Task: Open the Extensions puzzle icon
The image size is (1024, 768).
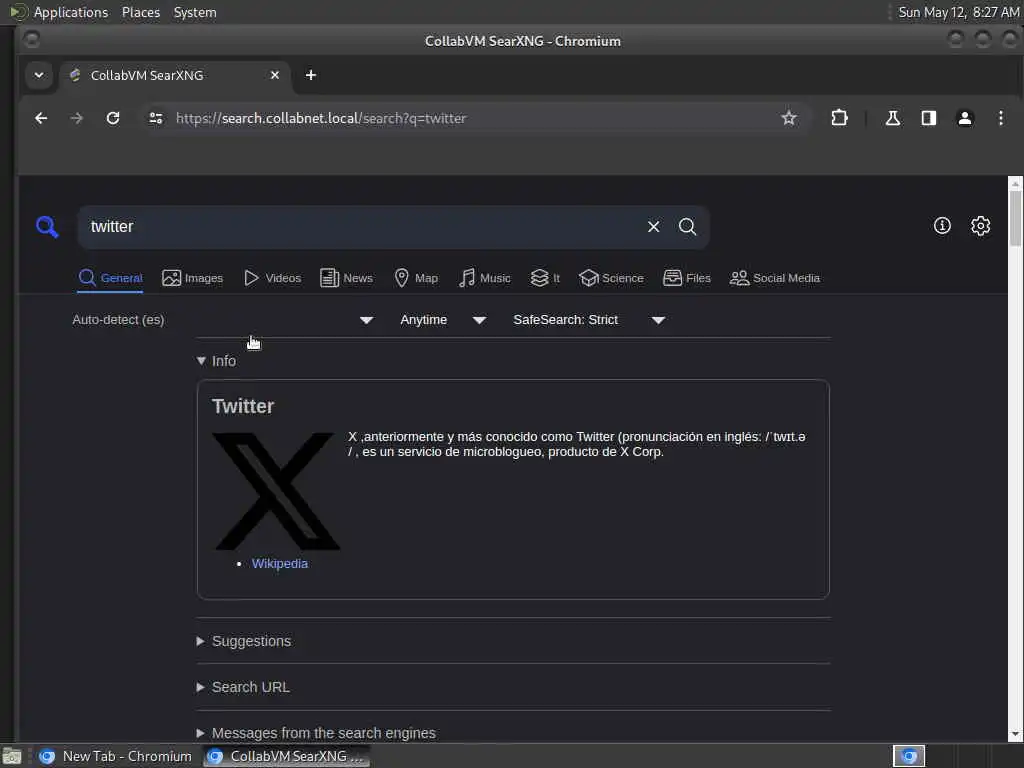Action: (x=839, y=118)
